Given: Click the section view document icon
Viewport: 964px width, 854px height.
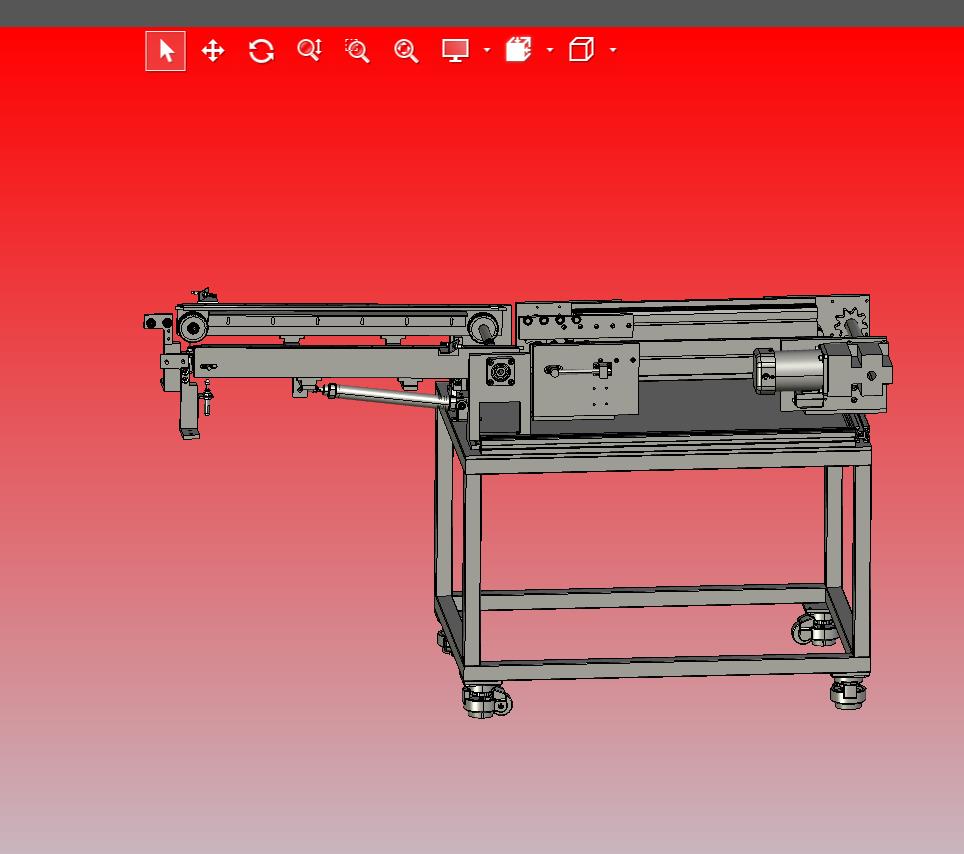Looking at the screenshot, I should (519, 50).
